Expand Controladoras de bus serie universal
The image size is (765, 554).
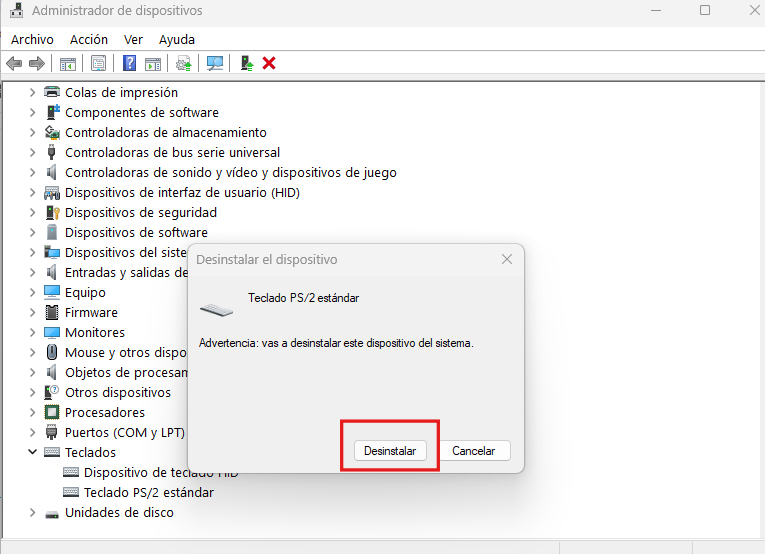click(x=32, y=152)
